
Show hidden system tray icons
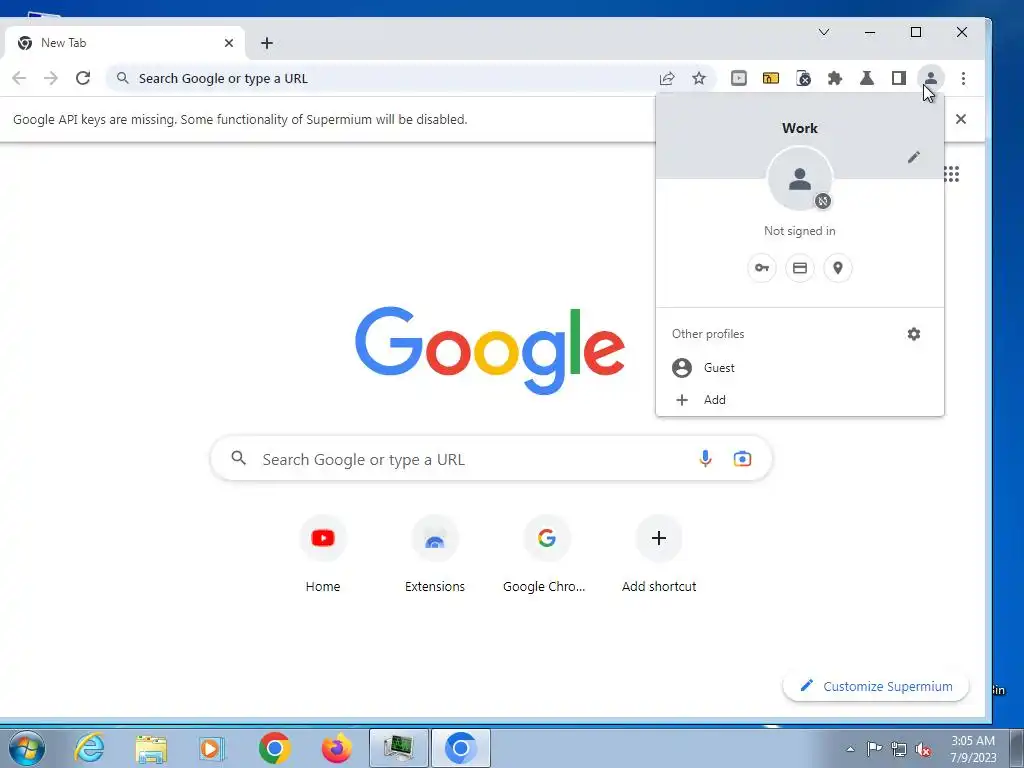tap(850, 749)
